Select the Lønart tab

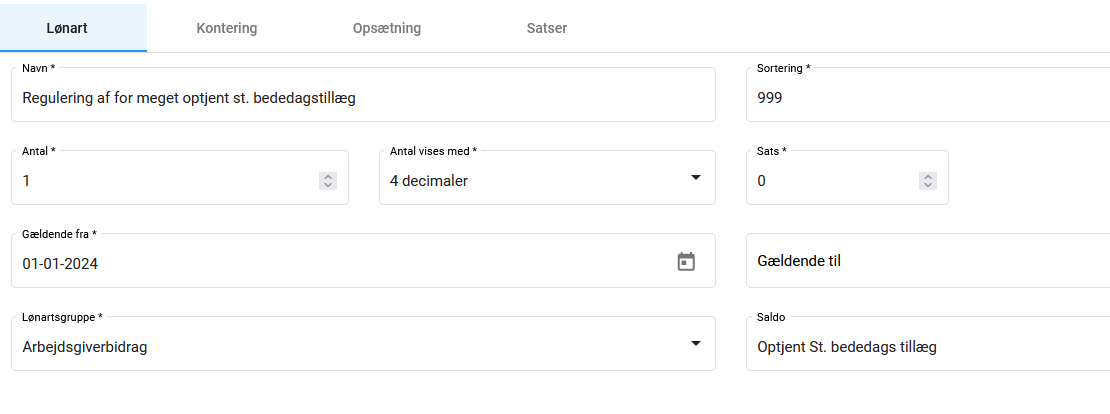[67, 28]
